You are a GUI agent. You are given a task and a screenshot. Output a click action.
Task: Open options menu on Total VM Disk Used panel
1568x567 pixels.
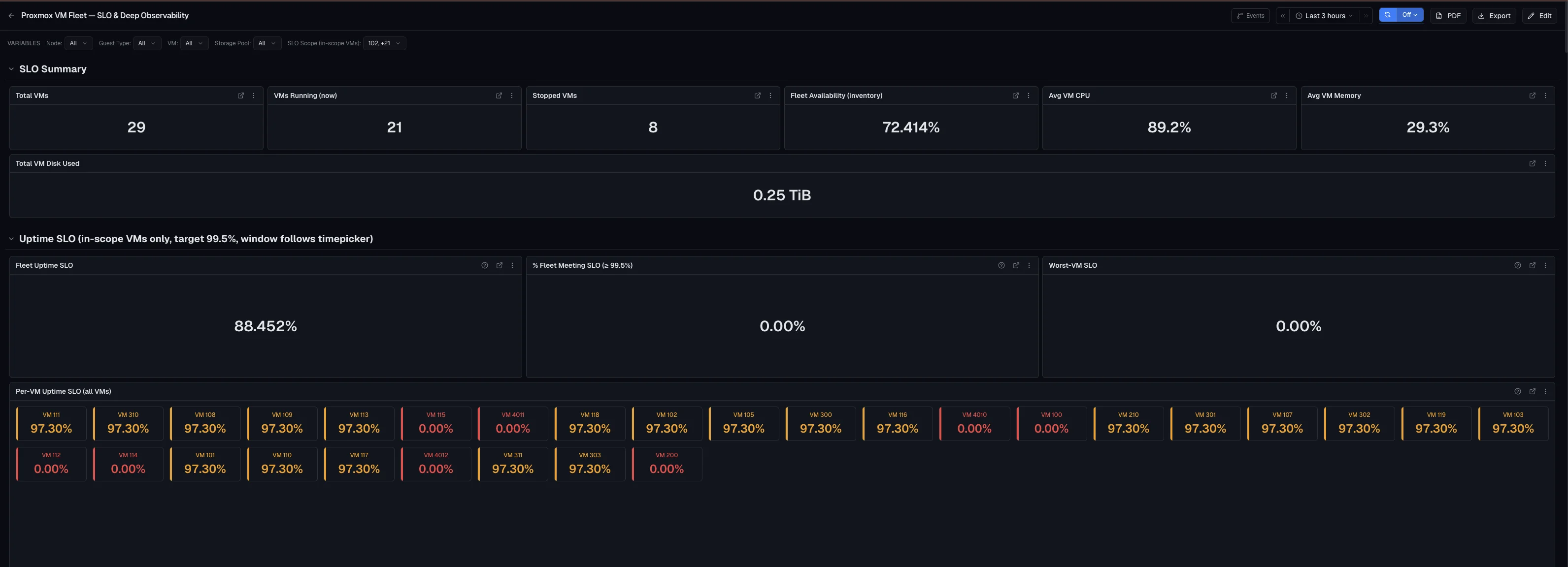1545,163
